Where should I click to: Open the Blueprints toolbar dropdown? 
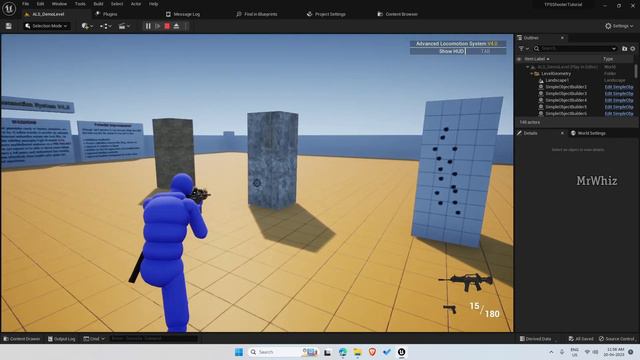[x=106, y=26]
